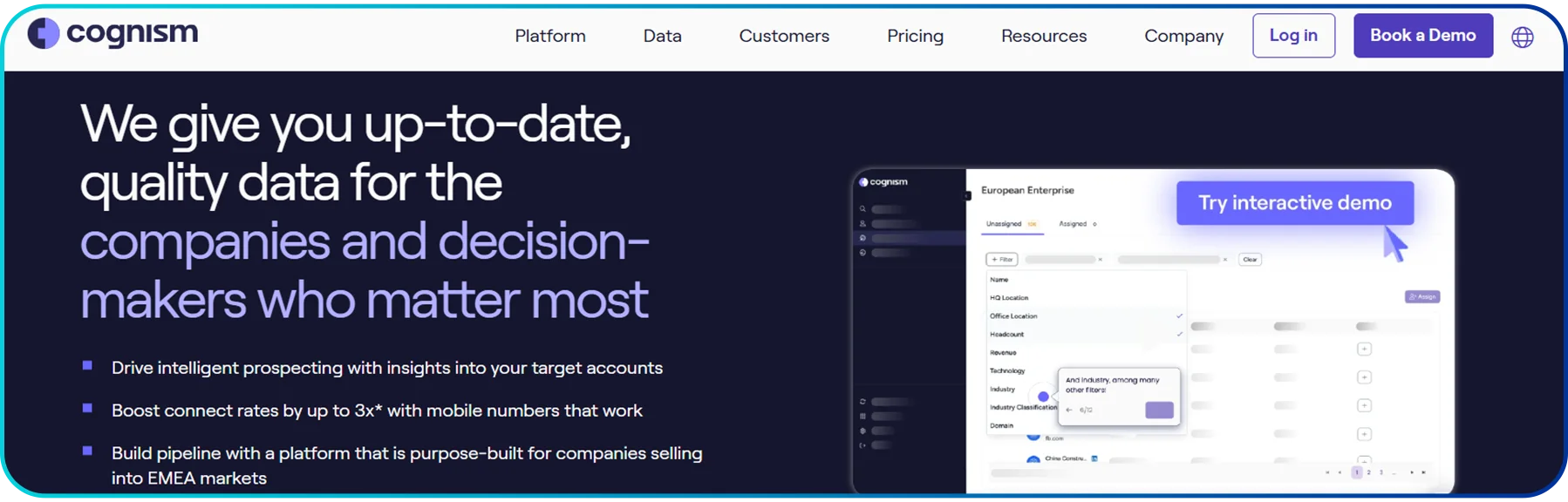The width and height of the screenshot is (1568, 502).
Task: Collapse the demo sidebar with arrow handle
Action: click(967, 196)
